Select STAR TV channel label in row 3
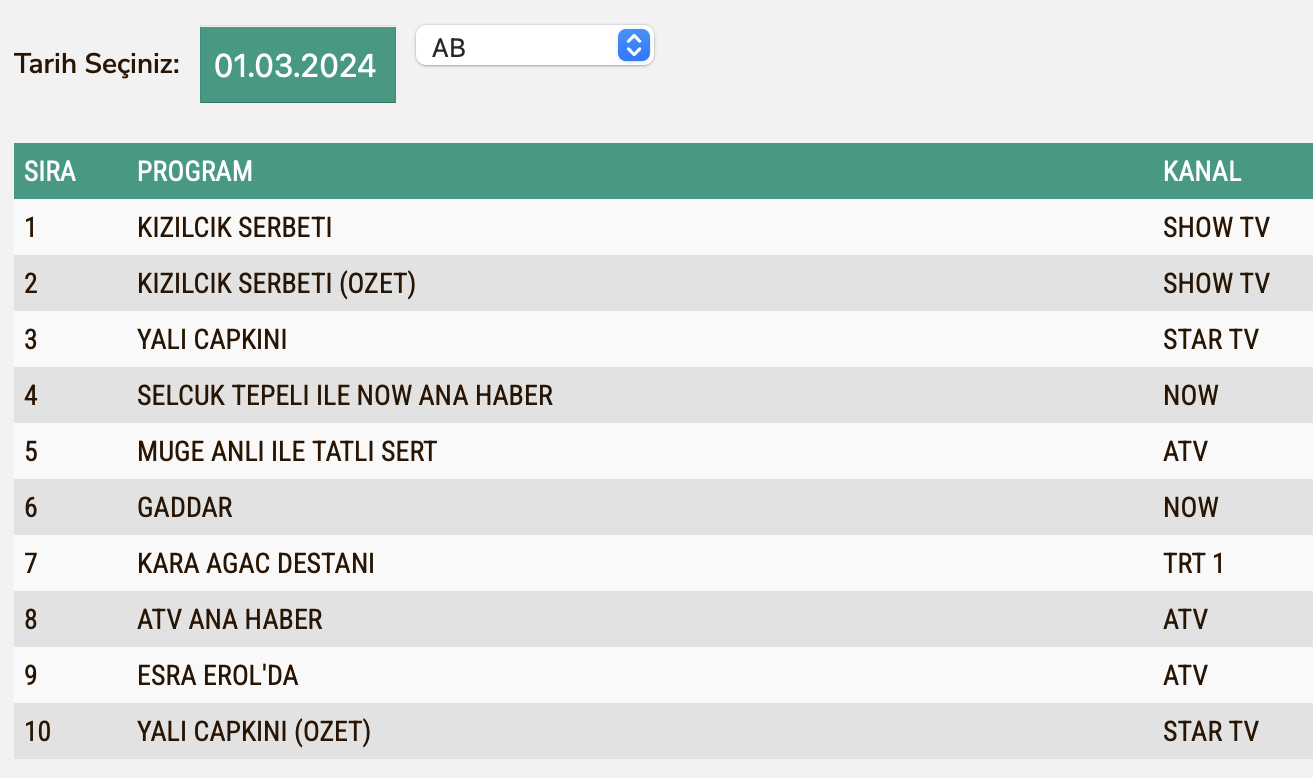Viewport: 1313px width, 778px height. 1211,339
